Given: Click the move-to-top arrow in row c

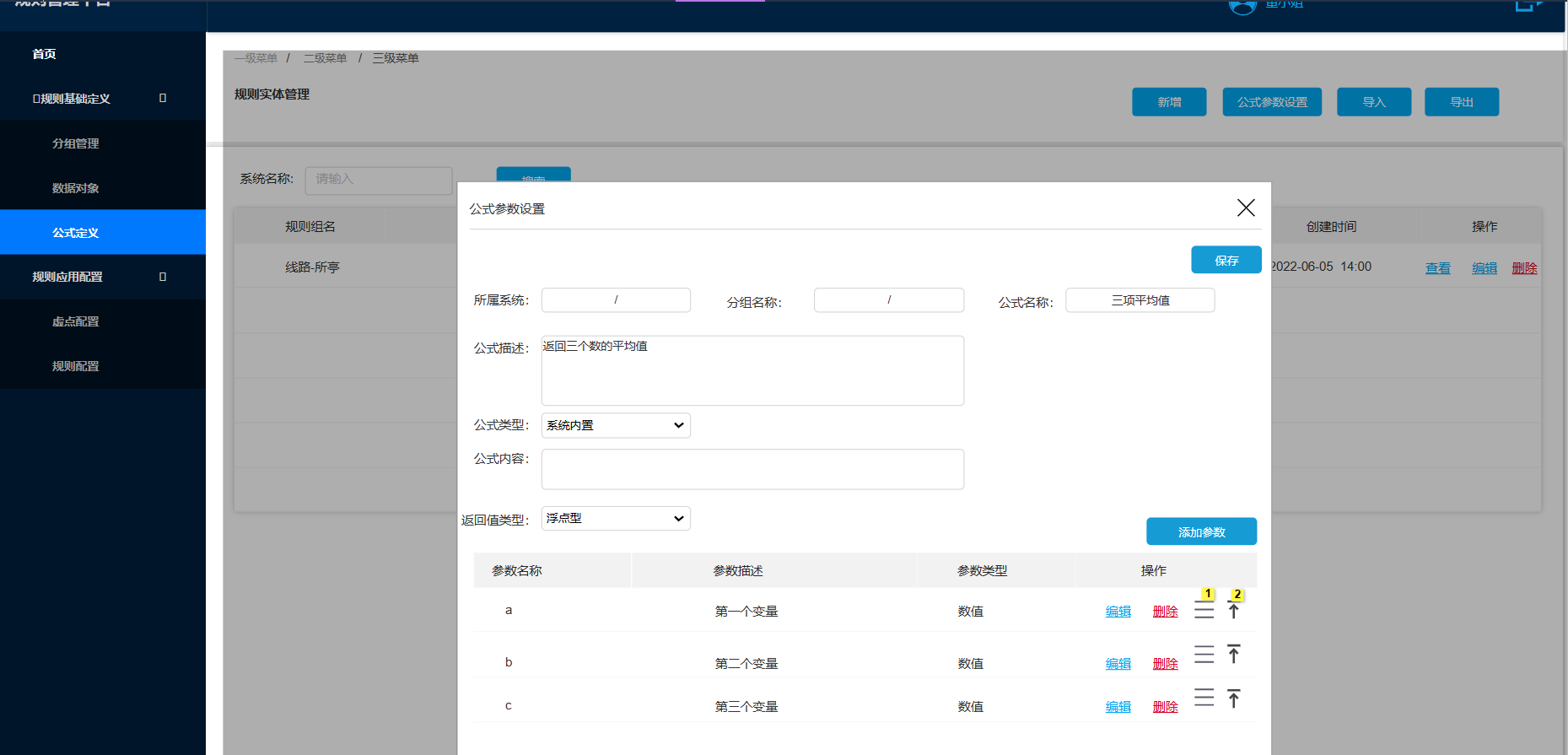Looking at the screenshot, I should tap(1234, 698).
